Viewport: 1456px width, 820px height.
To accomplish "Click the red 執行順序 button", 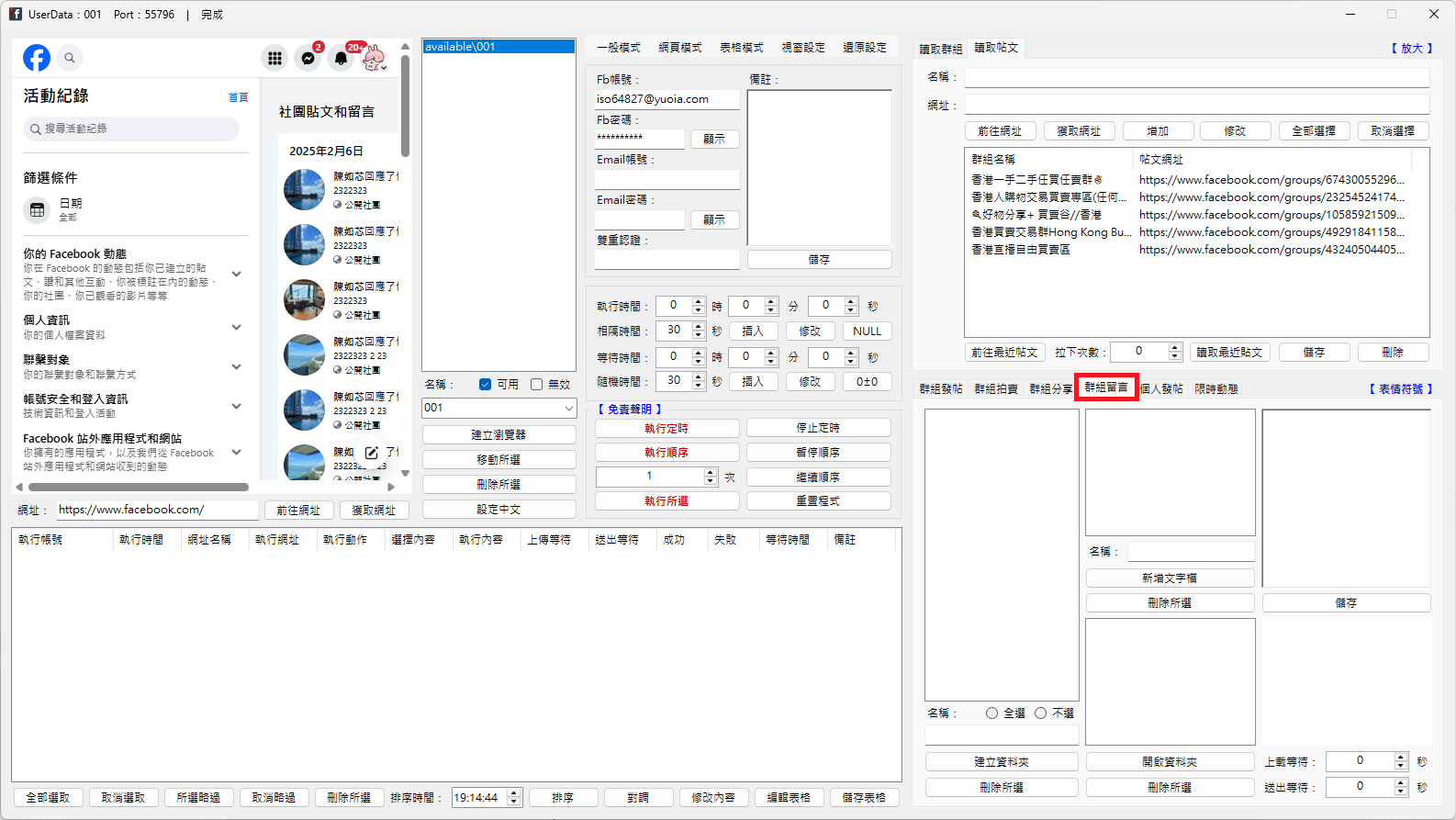I will pyautogui.click(x=666, y=452).
